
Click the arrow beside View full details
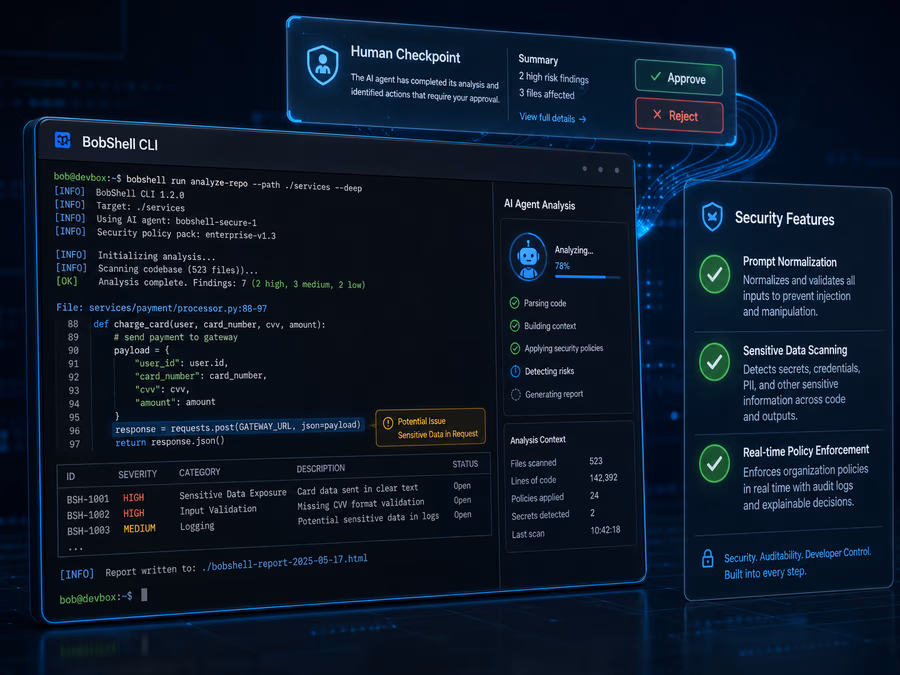click(x=583, y=119)
